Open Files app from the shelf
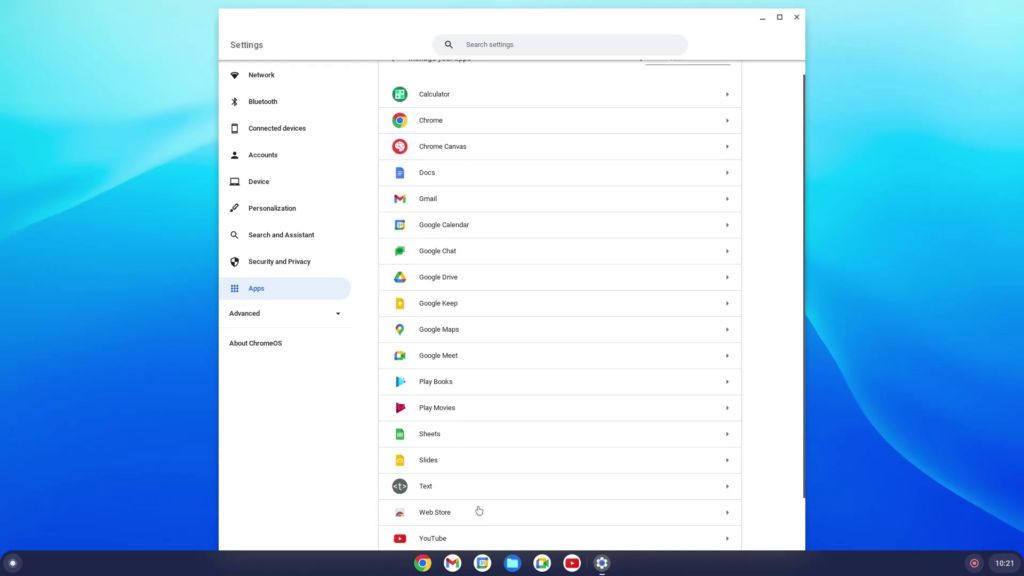This screenshot has height=576, width=1024. tap(513, 563)
